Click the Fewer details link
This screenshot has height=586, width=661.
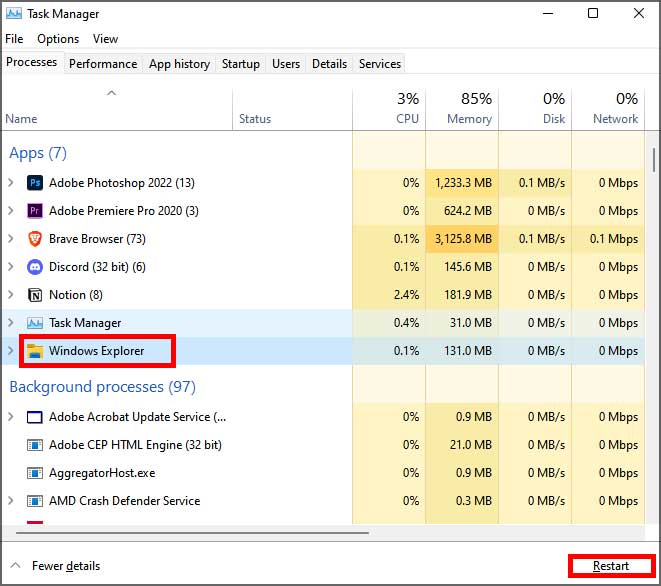pyautogui.click(x=66, y=566)
